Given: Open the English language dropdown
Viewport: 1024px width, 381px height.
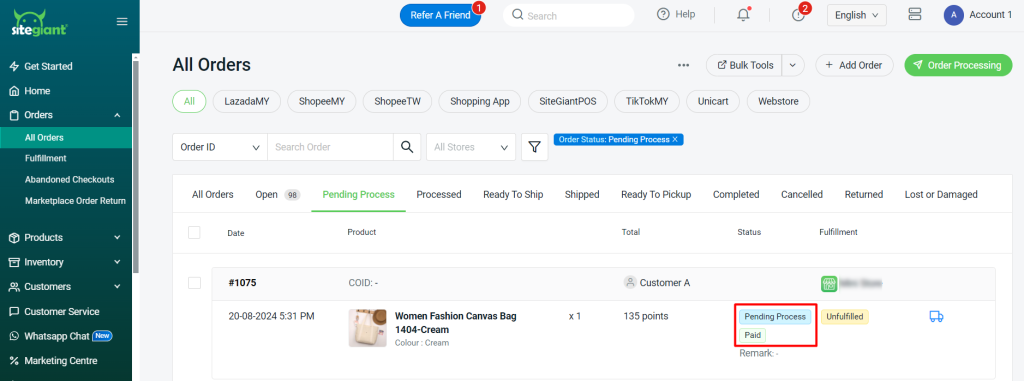Looking at the screenshot, I should [x=857, y=15].
